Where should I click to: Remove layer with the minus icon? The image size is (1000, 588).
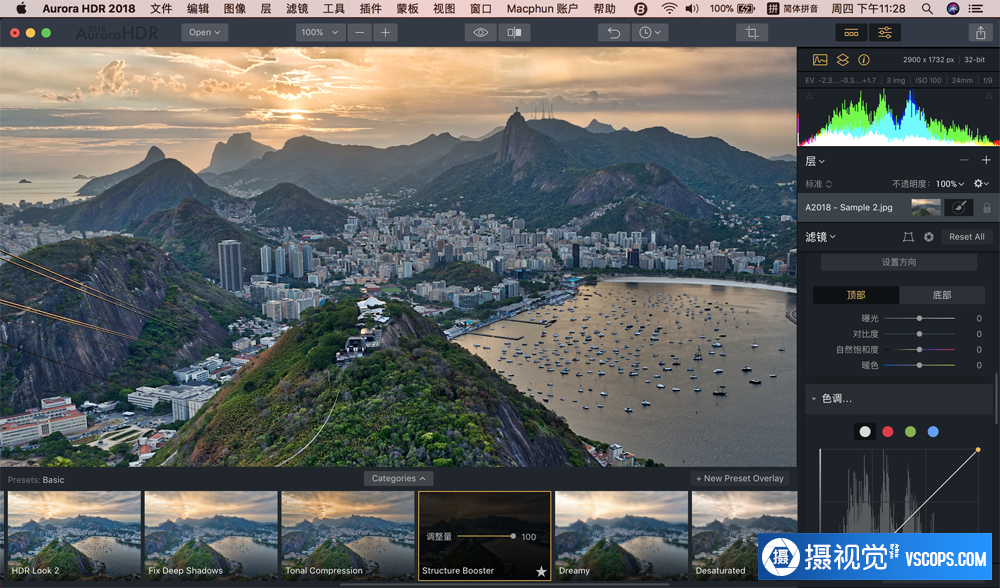(964, 161)
